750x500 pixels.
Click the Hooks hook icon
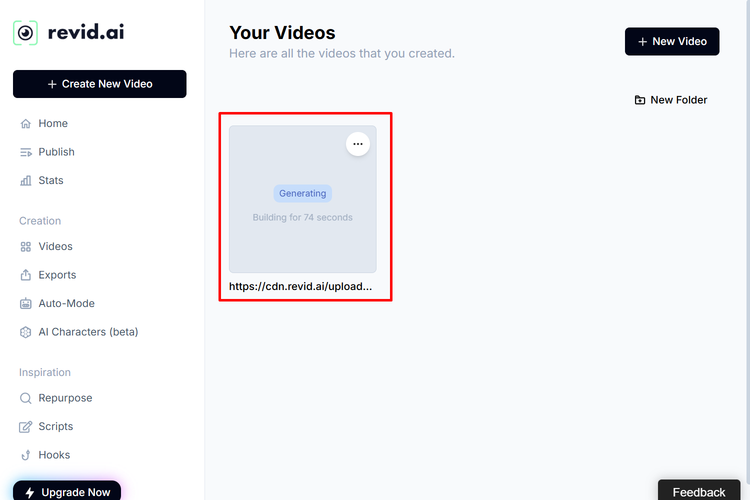point(26,455)
